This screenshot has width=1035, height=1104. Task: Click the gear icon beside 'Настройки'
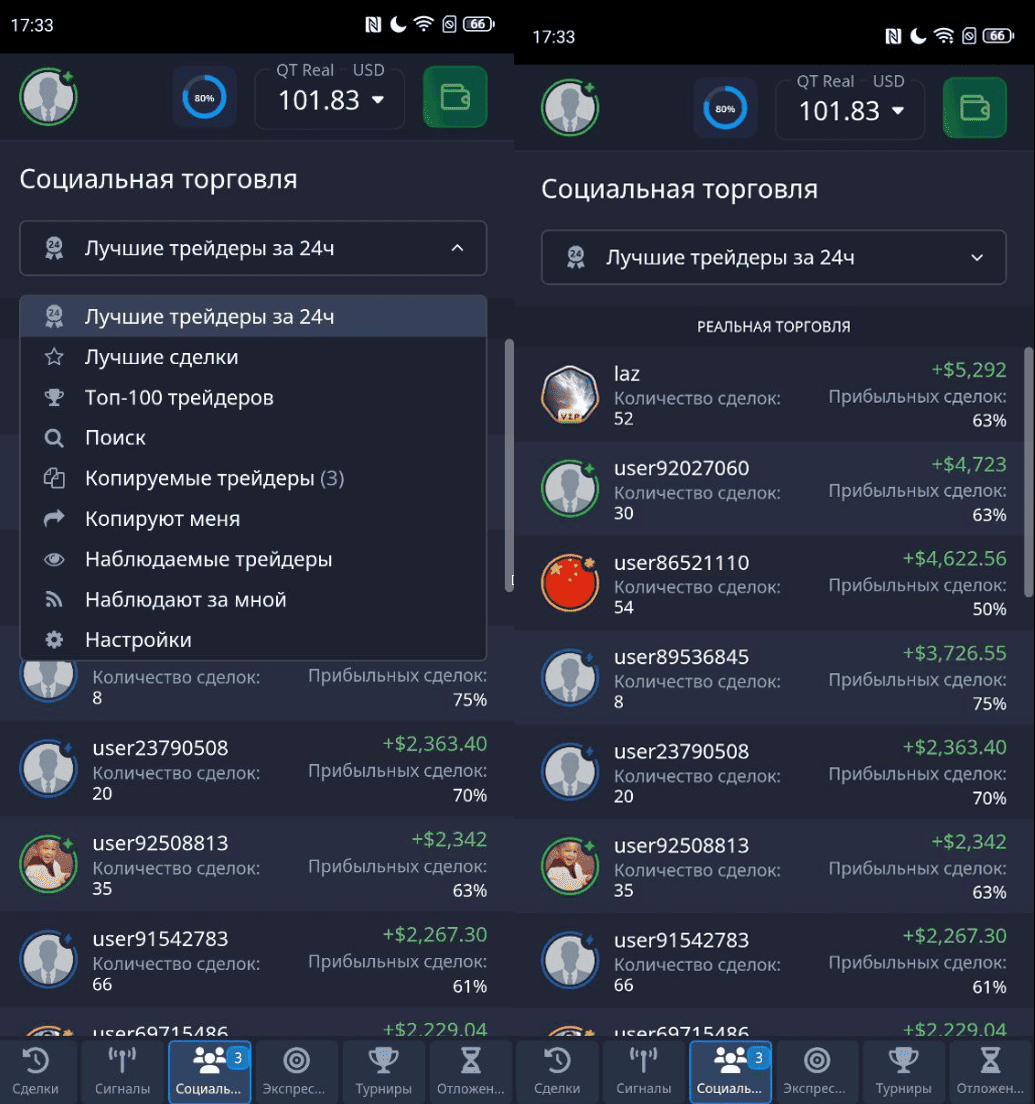click(54, 639)
